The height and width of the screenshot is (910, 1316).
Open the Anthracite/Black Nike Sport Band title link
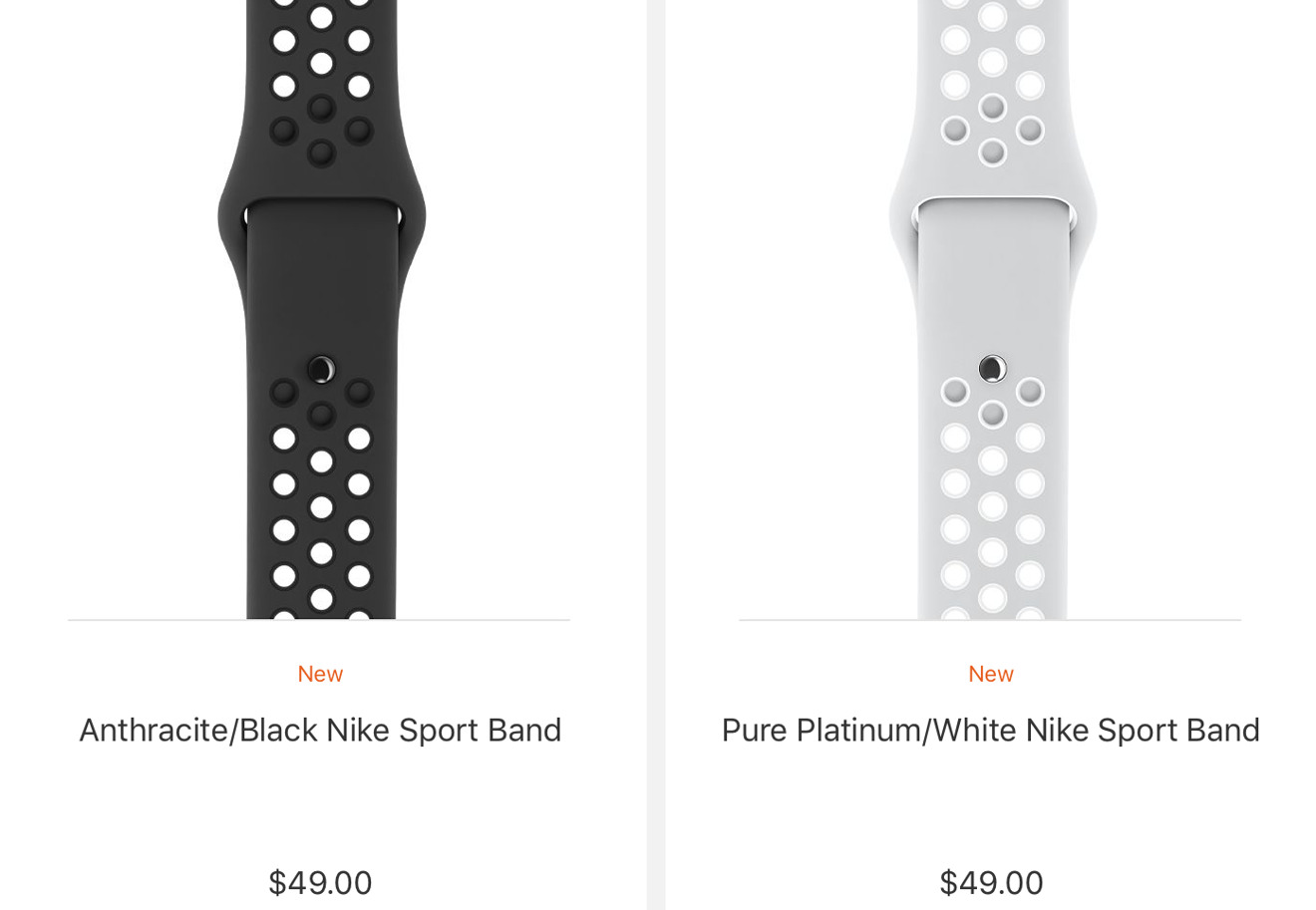[320, 731]
